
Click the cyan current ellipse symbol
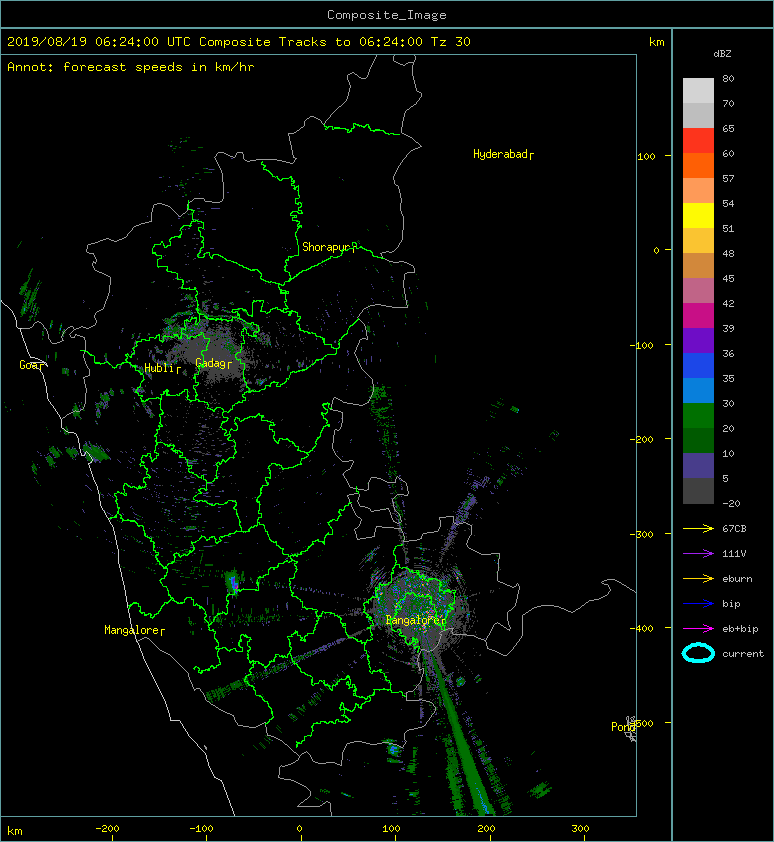[698, 653]
